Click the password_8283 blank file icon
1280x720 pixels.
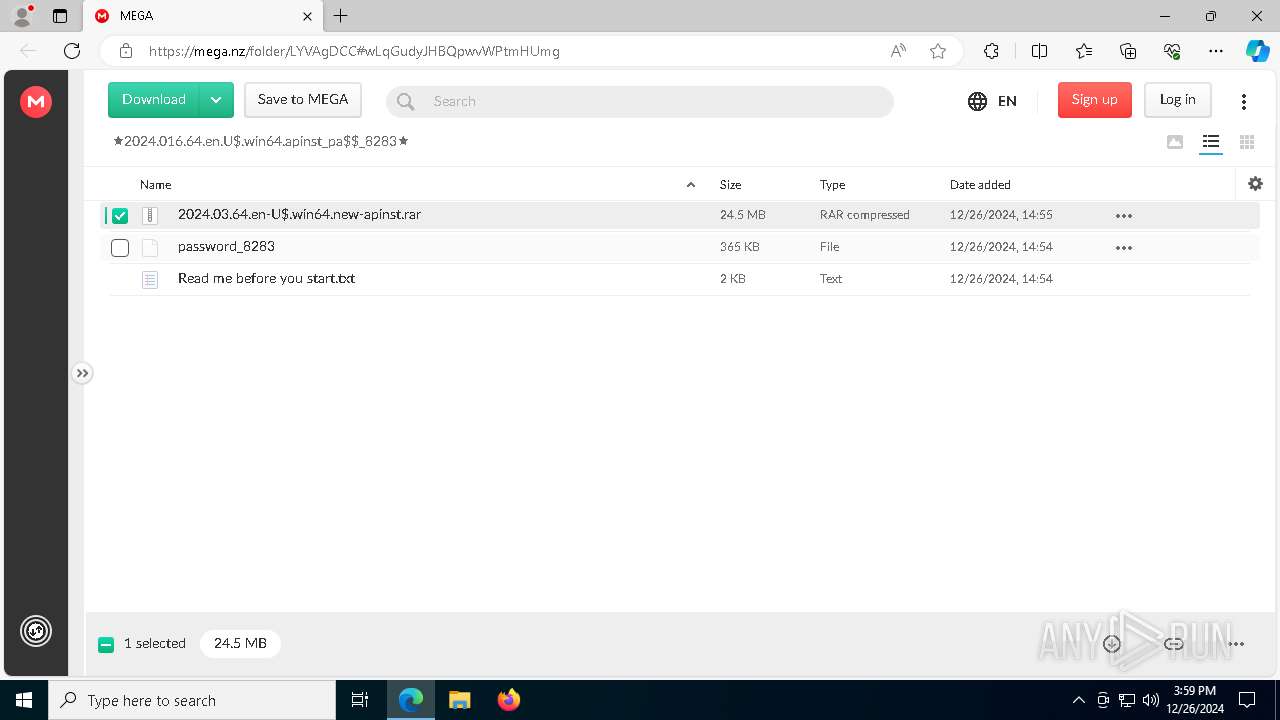[150, 248]
